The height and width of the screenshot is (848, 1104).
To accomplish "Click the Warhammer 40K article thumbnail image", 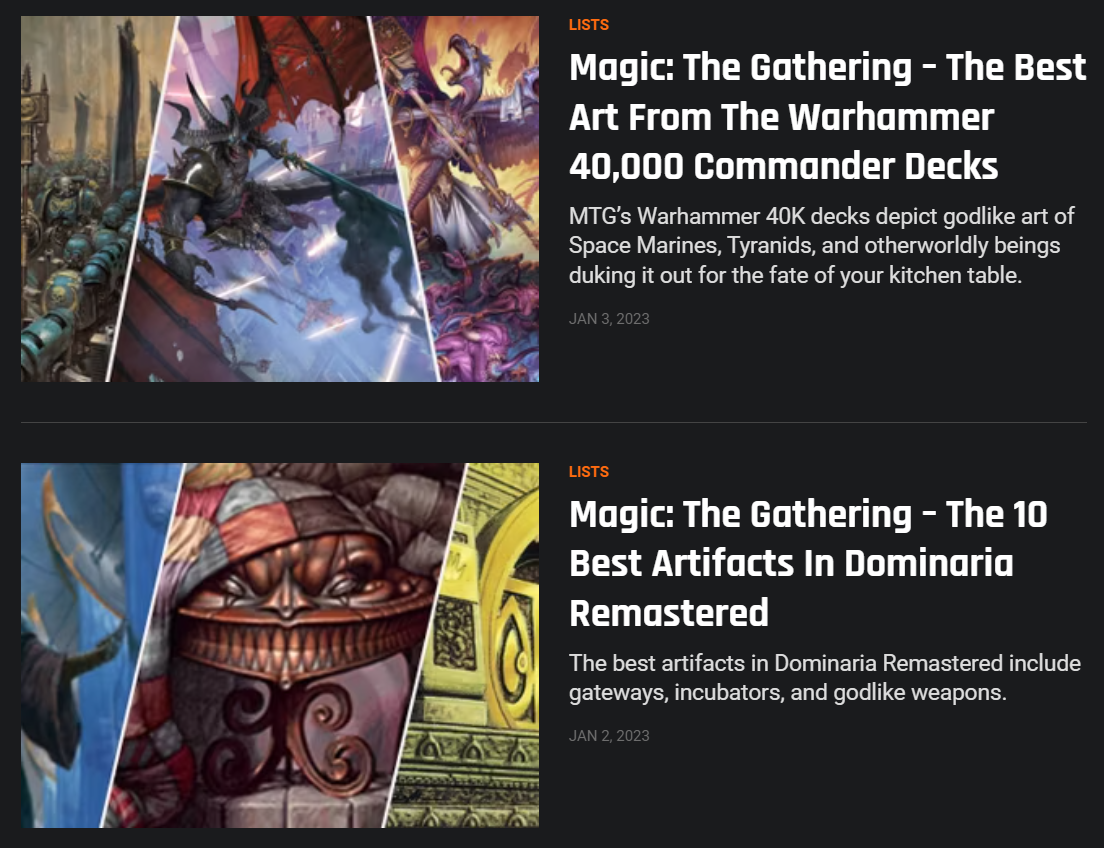I will point(280,199).
